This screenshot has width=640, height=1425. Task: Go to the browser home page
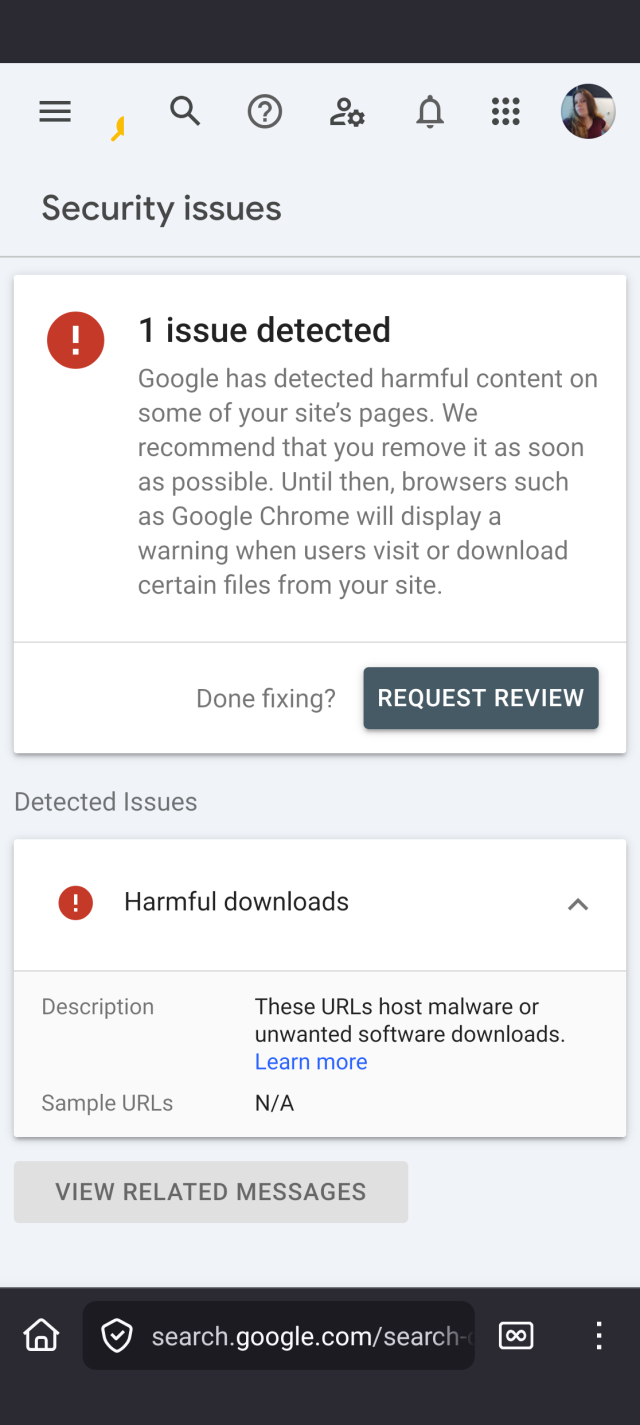tap(40, 1334)
